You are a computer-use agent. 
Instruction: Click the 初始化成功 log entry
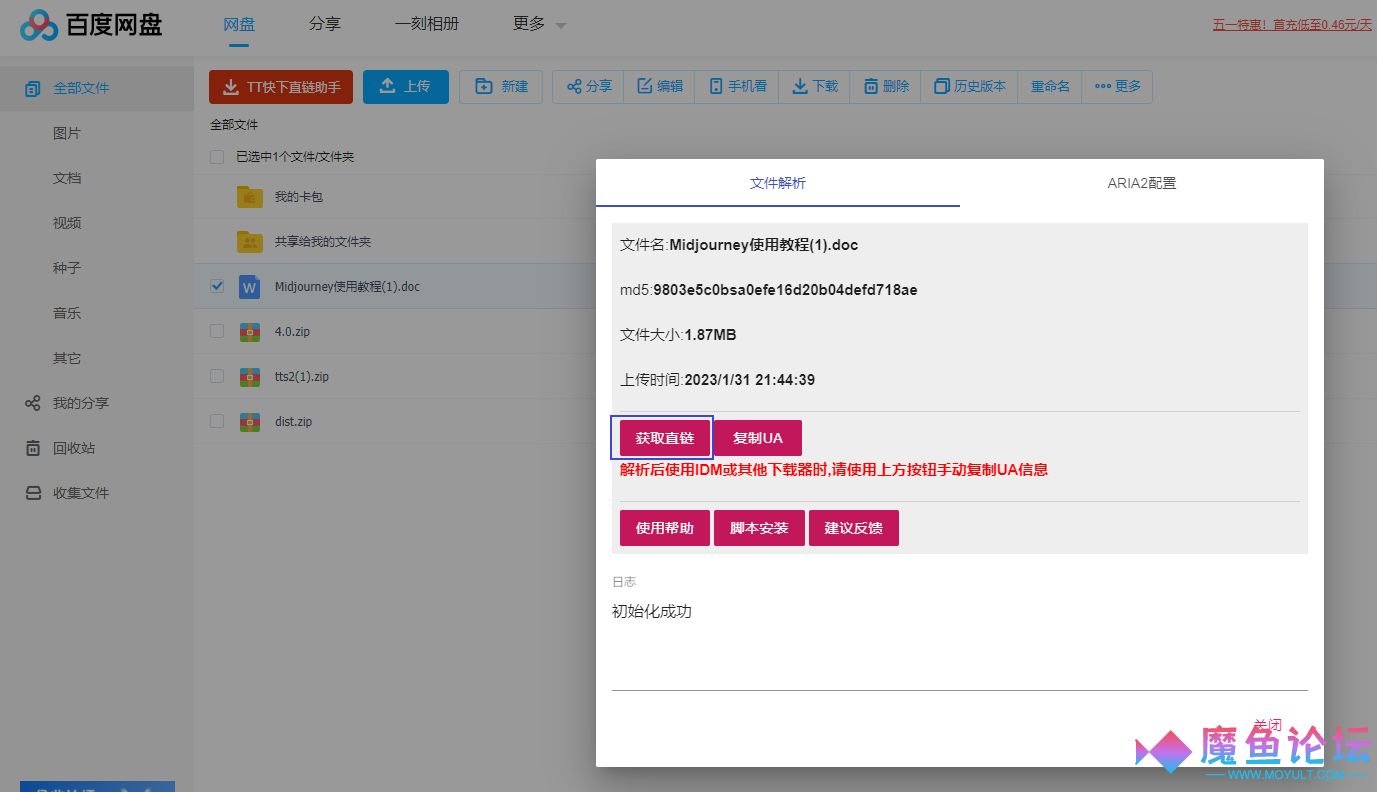tap(652, 611)
